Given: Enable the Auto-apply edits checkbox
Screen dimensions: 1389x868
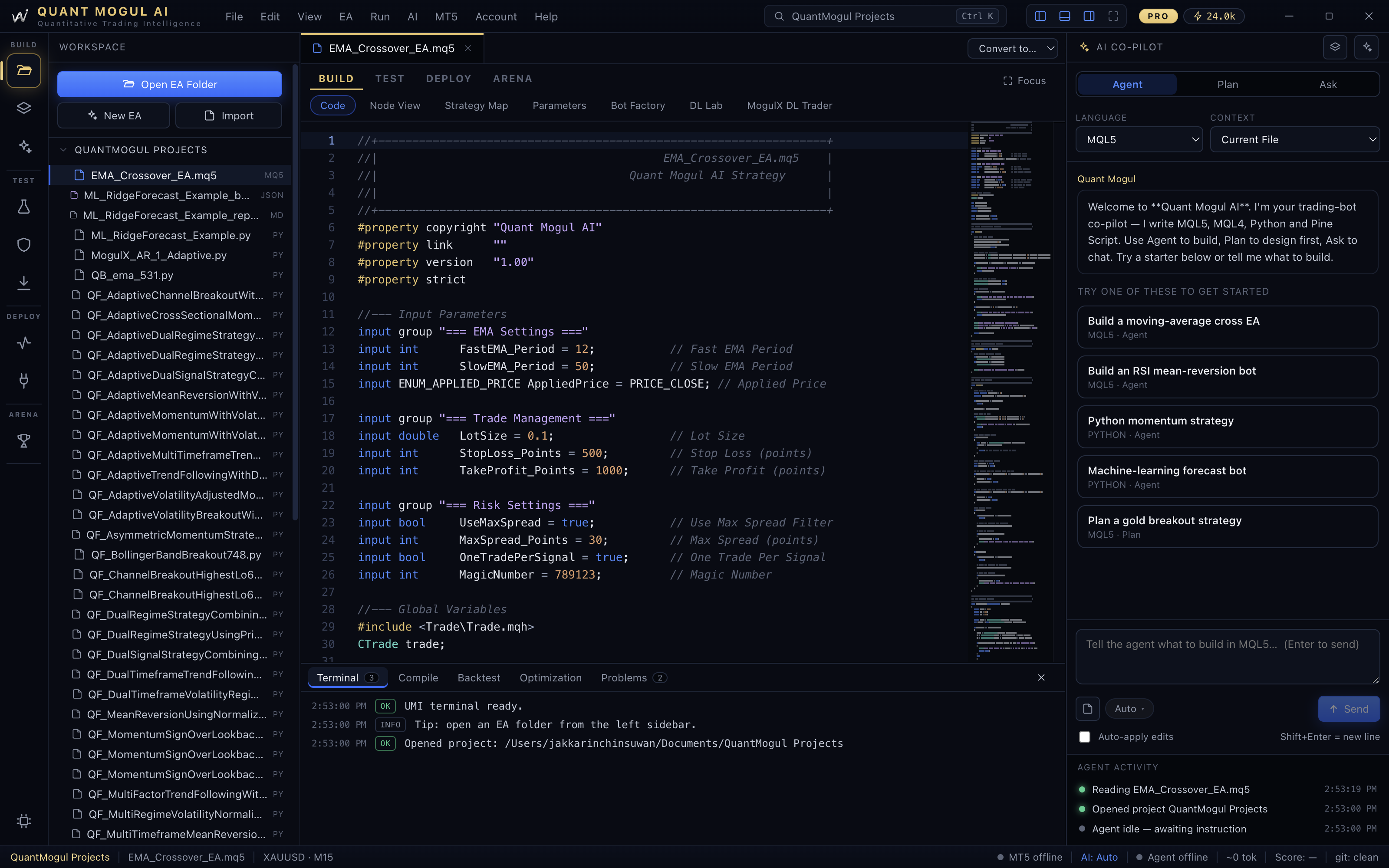Looking at the screenshot, I should coord(1084,736).
